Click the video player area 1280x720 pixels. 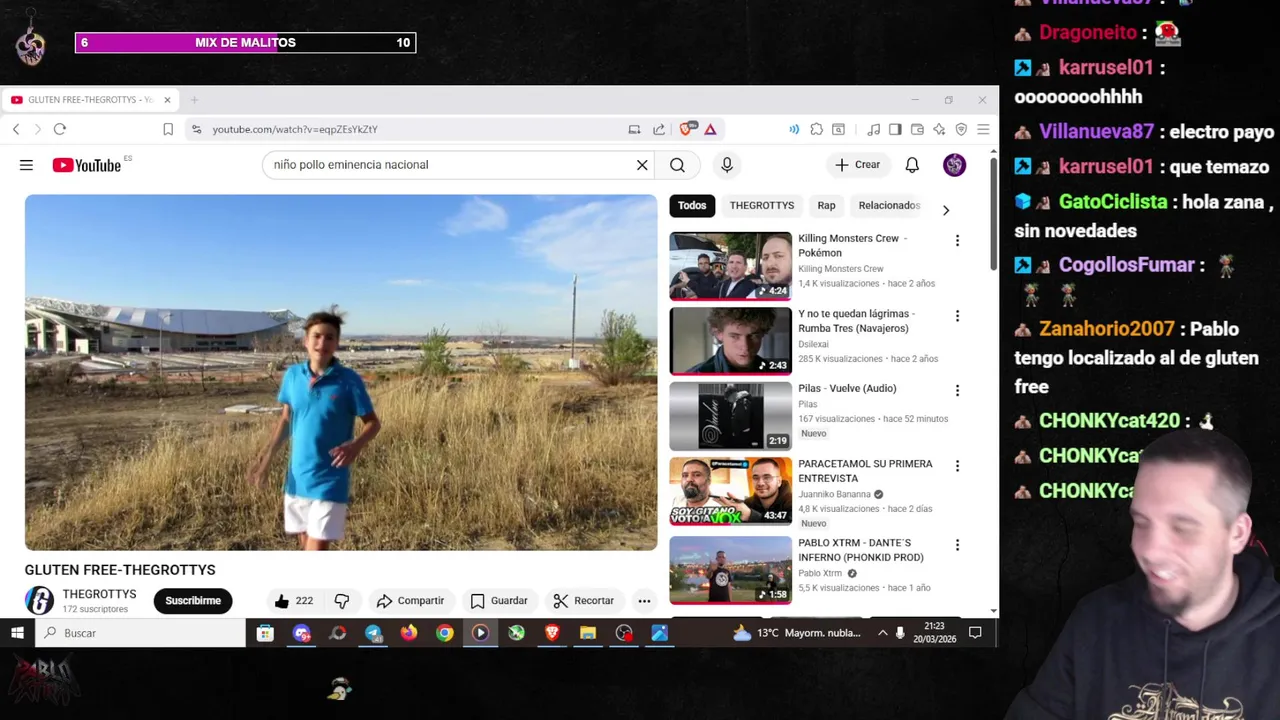click(341, 372)
